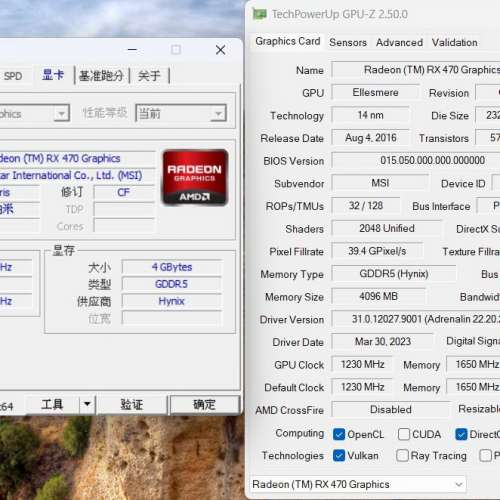
Task: Click the Release Date field Aug 4, 2016
Action: (x=370, y=138)
